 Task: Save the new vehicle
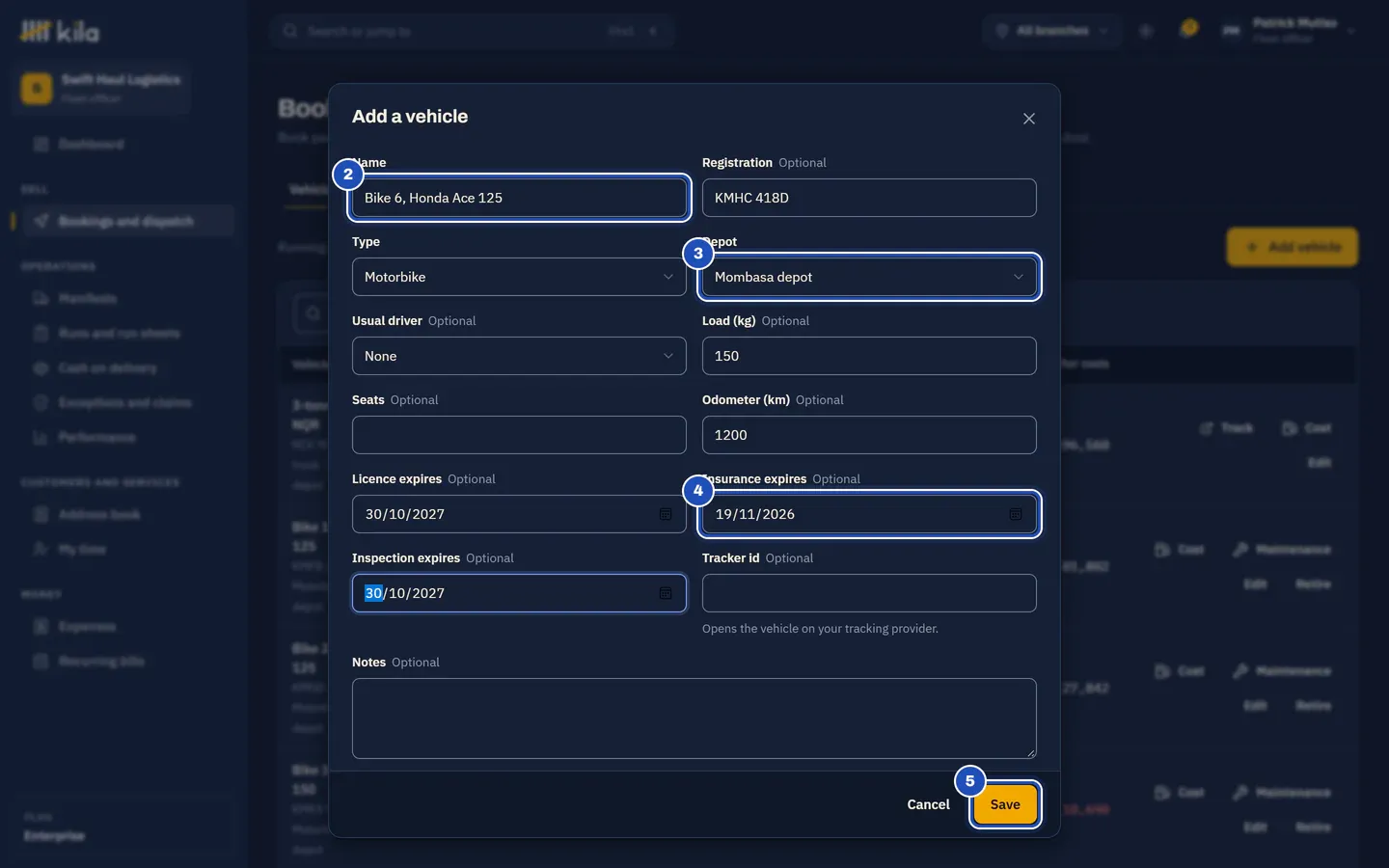pos(1005,804)
